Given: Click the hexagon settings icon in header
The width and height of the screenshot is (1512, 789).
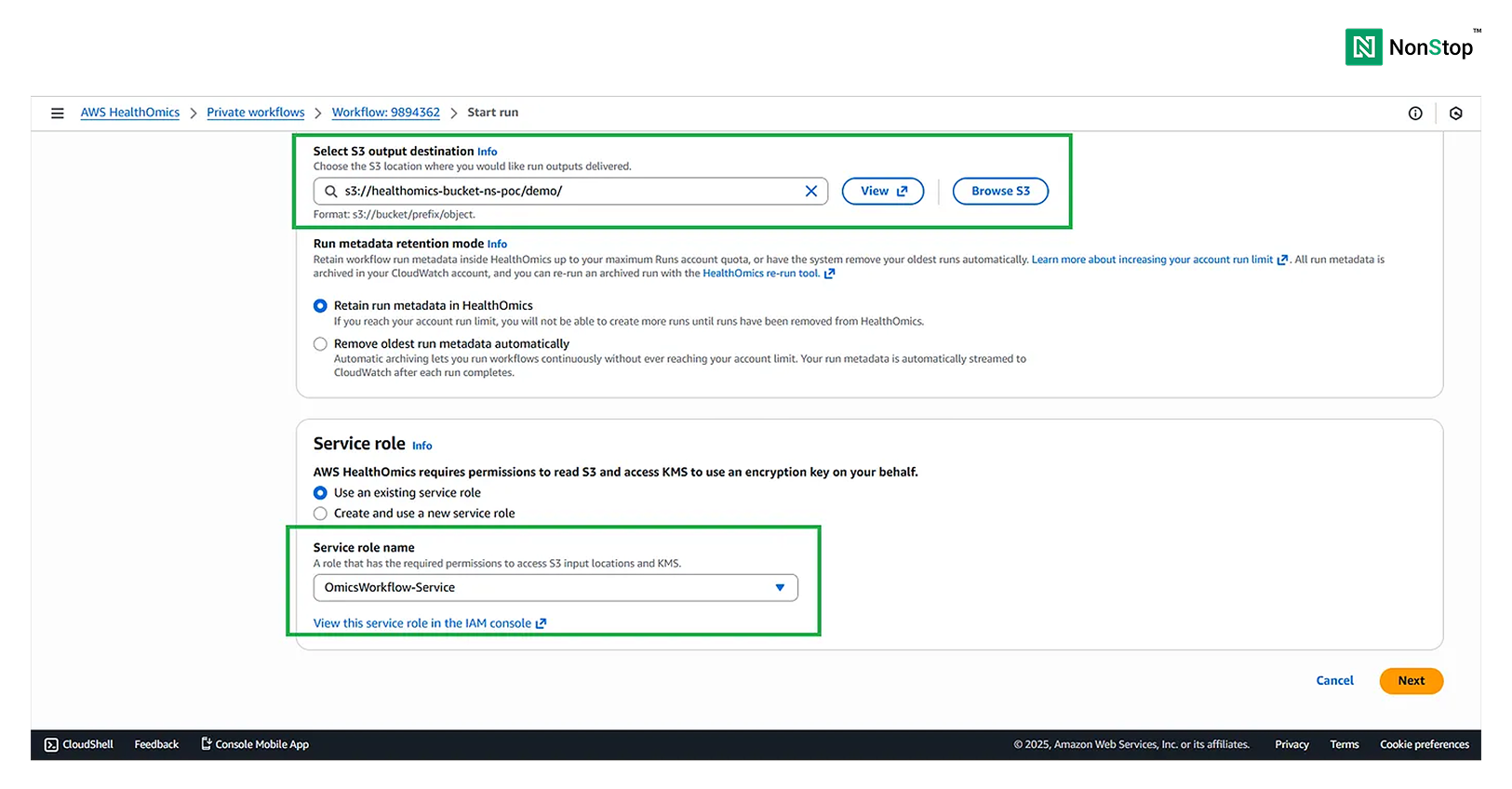Looking at the screenshot, I should [x=1456, y=114].
